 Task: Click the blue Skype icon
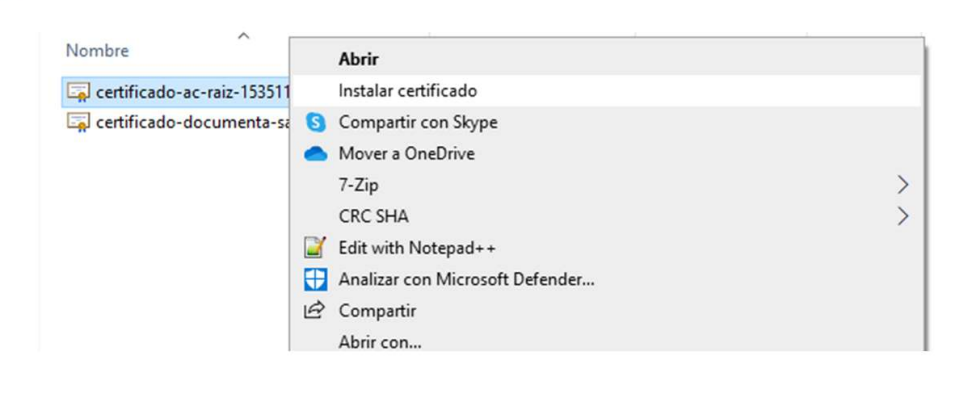point(316,123)
